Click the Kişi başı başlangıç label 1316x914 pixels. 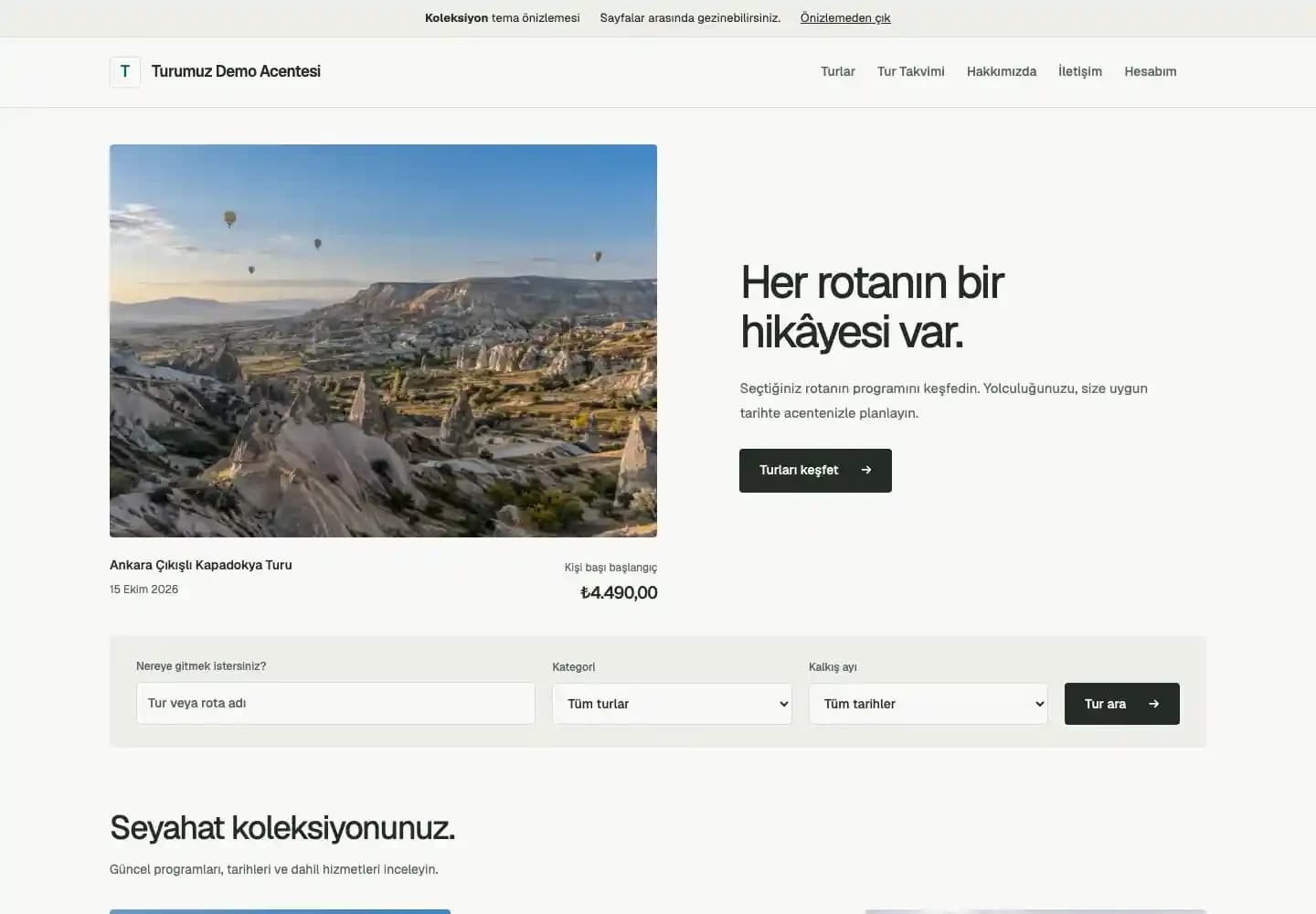tap(610, 568)
